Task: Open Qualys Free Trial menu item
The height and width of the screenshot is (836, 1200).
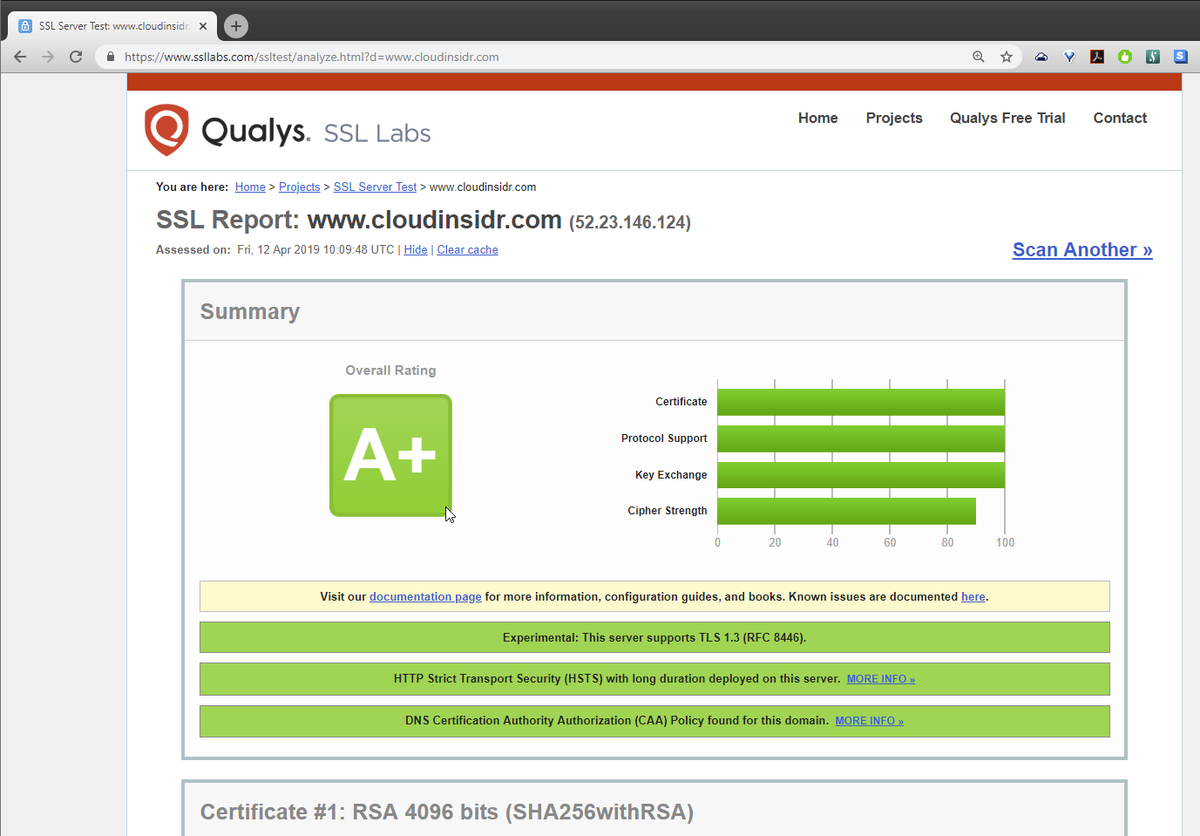Action: click(1007, 118)
